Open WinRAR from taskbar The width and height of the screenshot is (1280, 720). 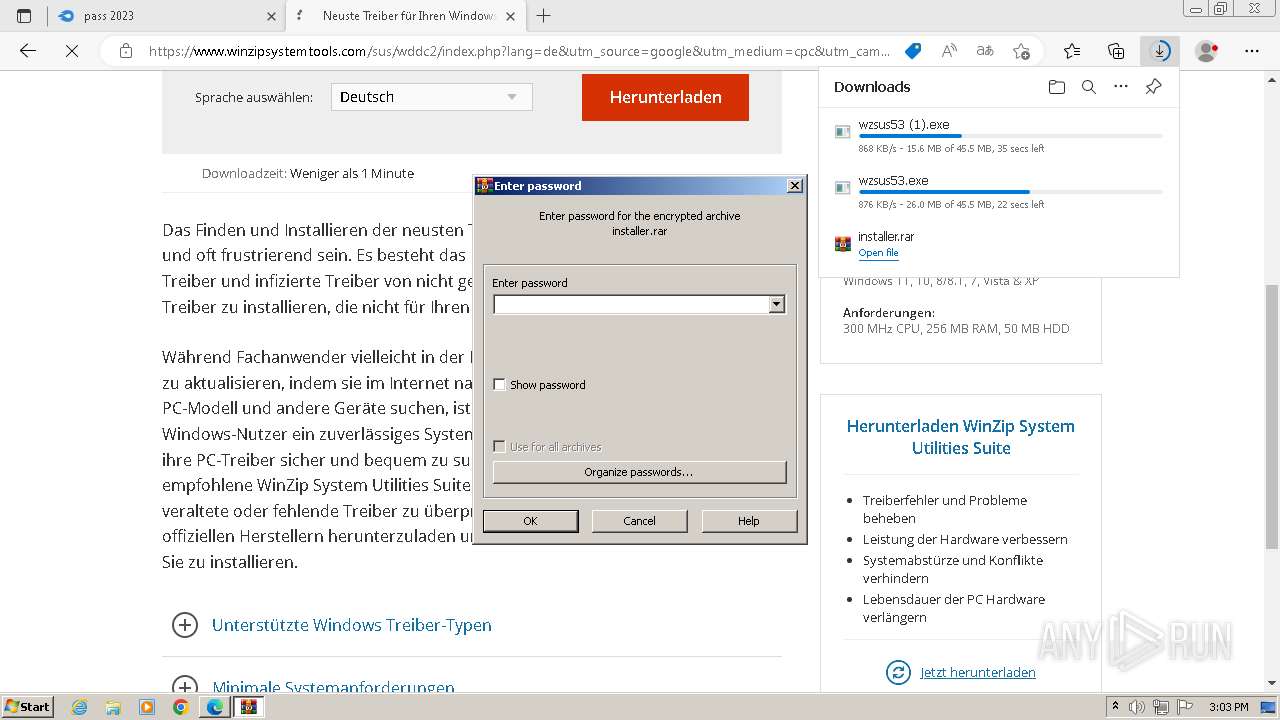click(x=248, y=707)
